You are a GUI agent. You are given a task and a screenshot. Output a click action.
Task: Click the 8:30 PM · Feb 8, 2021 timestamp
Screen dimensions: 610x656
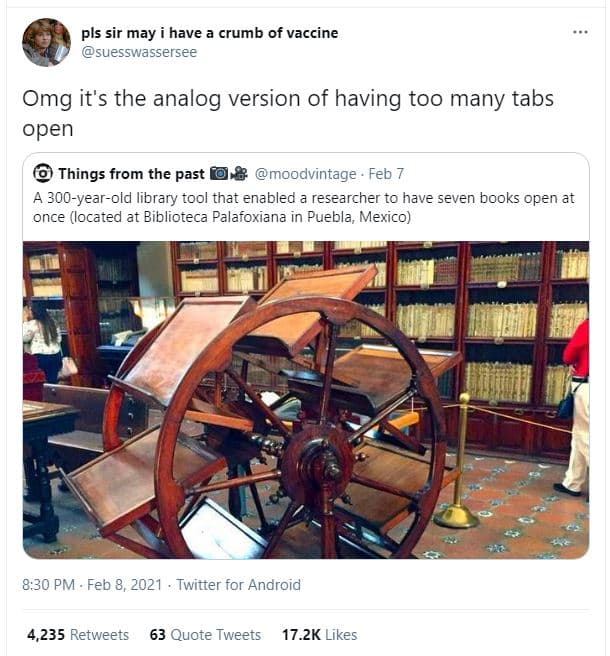tap(92, 584)
